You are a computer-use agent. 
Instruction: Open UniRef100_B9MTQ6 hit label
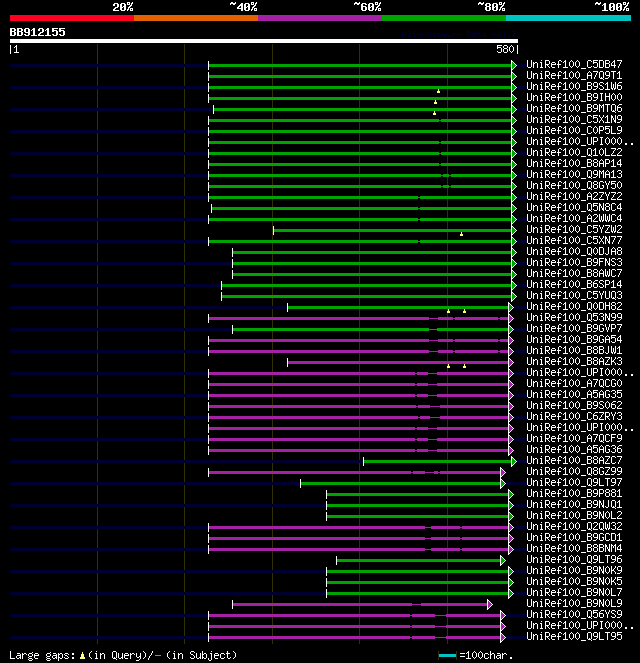point(574,108)
